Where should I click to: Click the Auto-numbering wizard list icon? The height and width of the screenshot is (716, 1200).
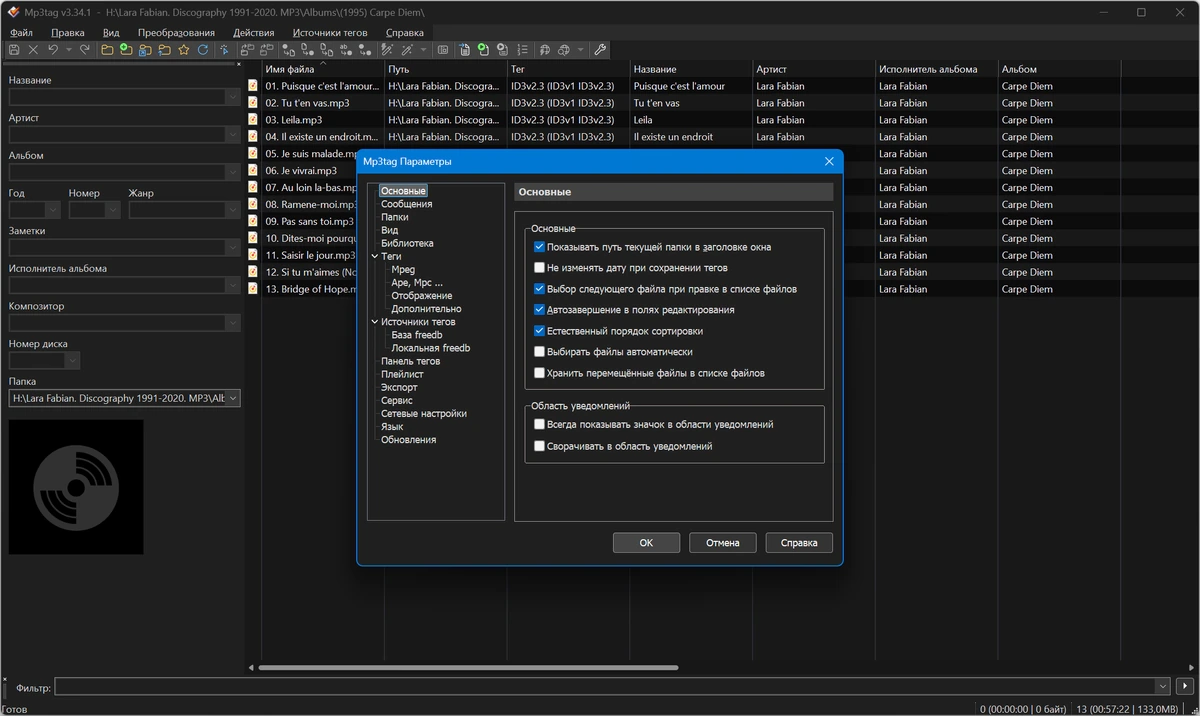[x=522, y=49]
